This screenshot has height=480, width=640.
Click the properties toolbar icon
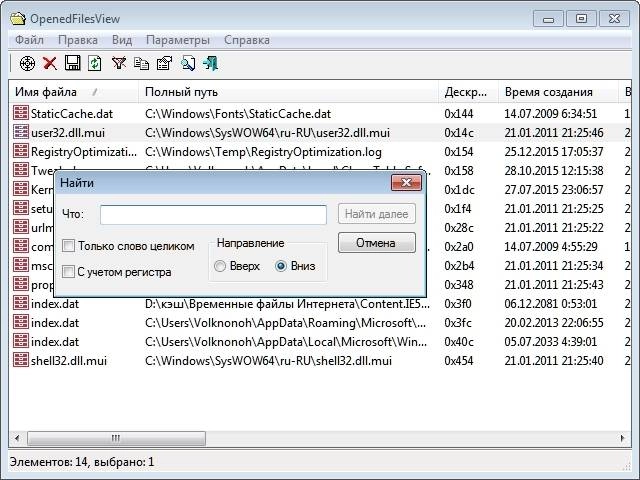click(x=164, y=63)
